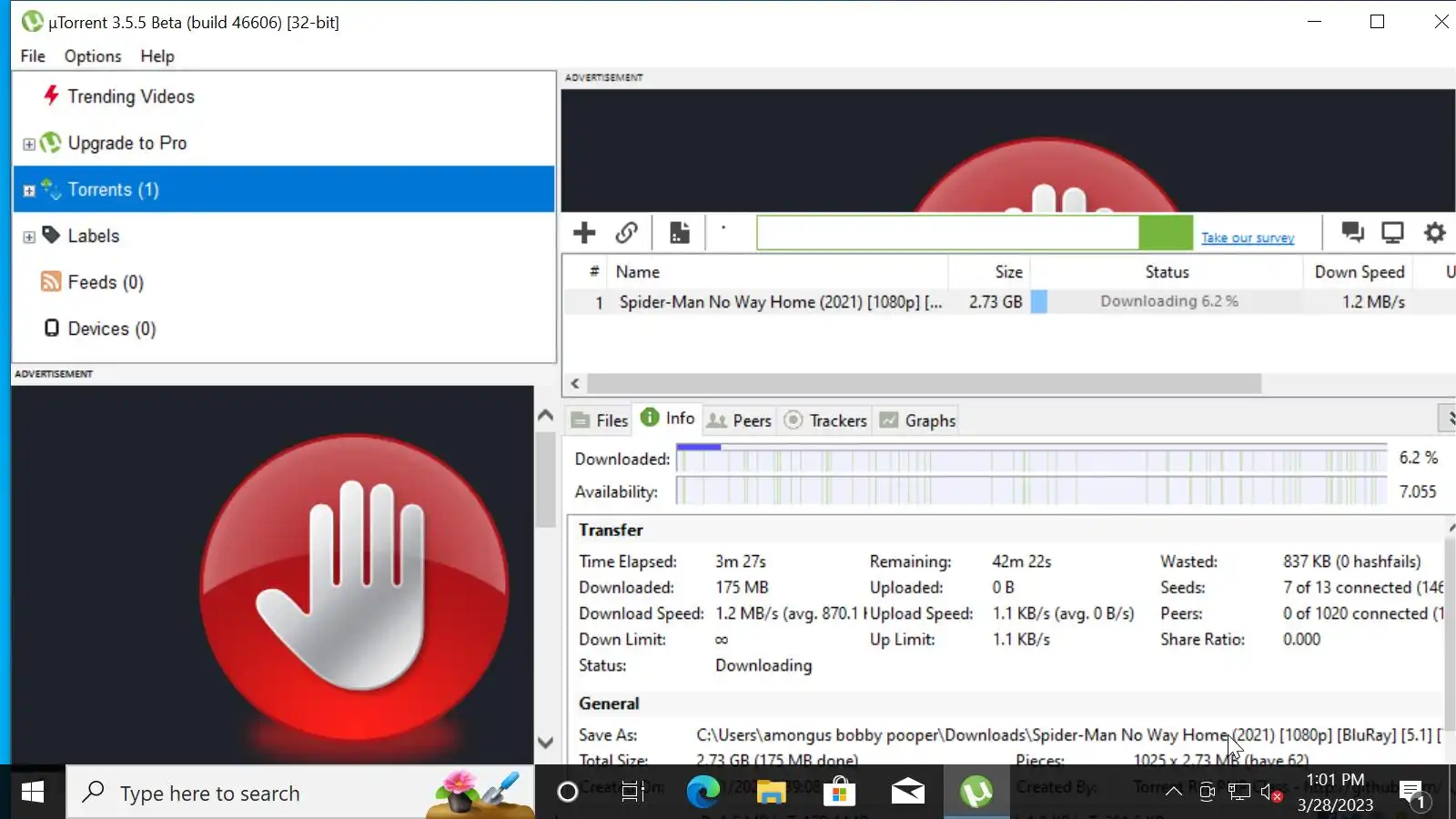
Task: Click the ad panel scroll-up arrow
Action: point(545,416)
